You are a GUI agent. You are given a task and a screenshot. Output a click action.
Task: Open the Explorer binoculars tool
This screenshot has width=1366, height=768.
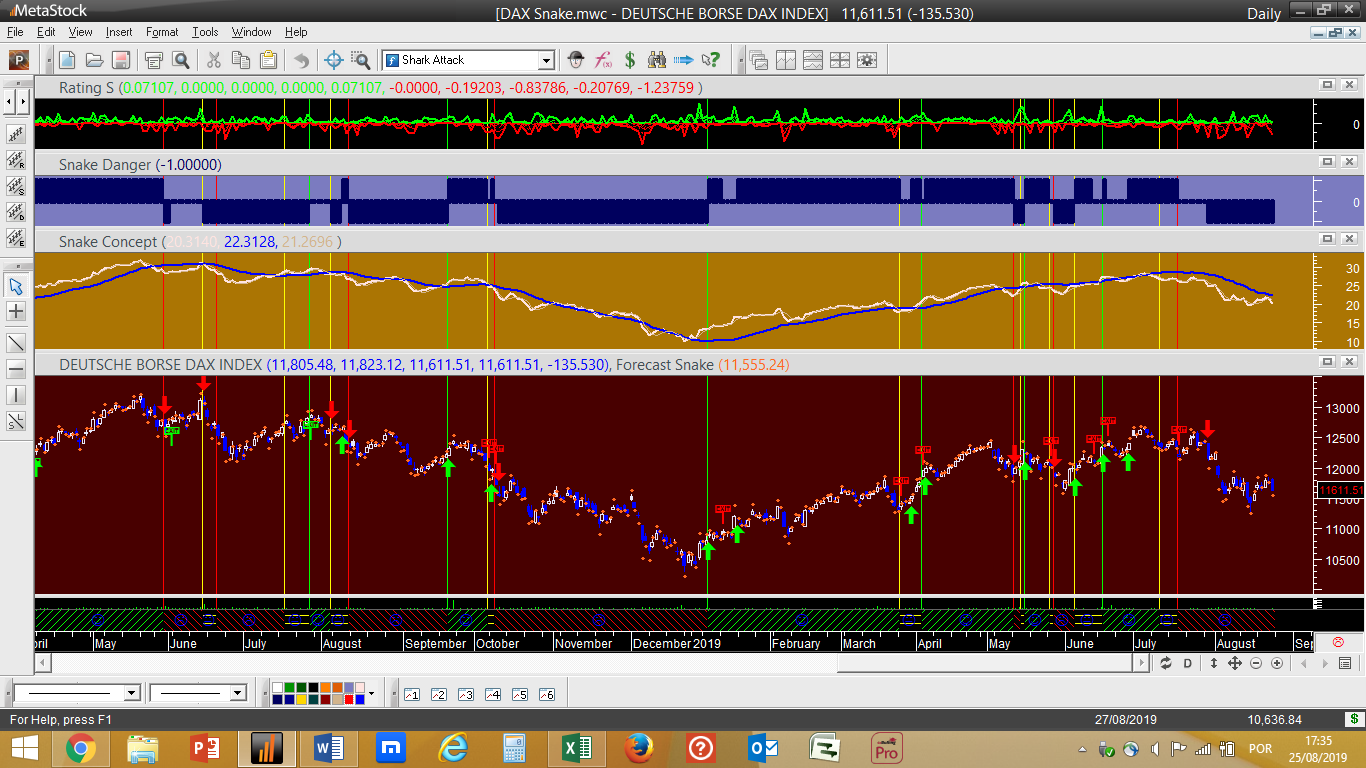[x=657, y=60]
